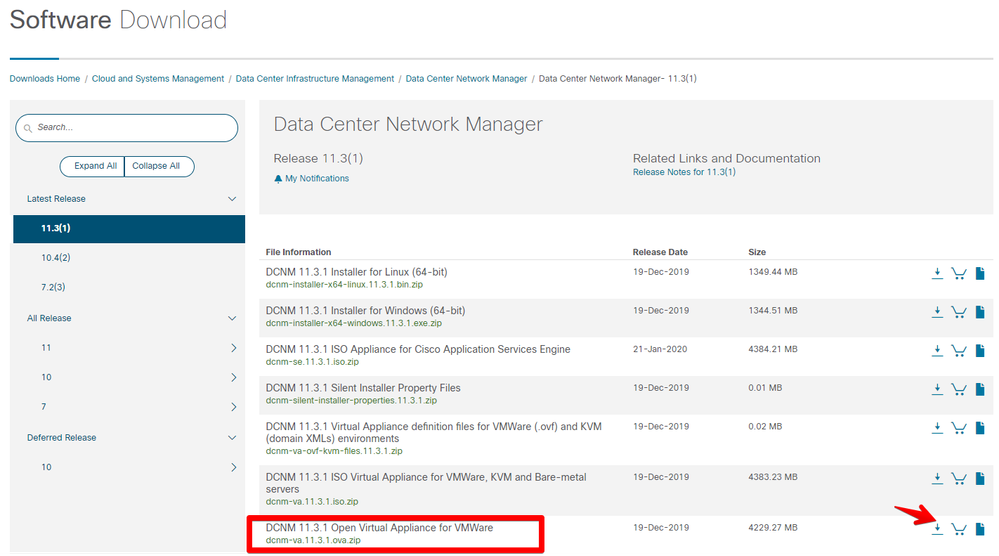Download Open Virtual Appliance for VMWare
The width and height of the screenshot is (999, 556).
click(937, 529)
